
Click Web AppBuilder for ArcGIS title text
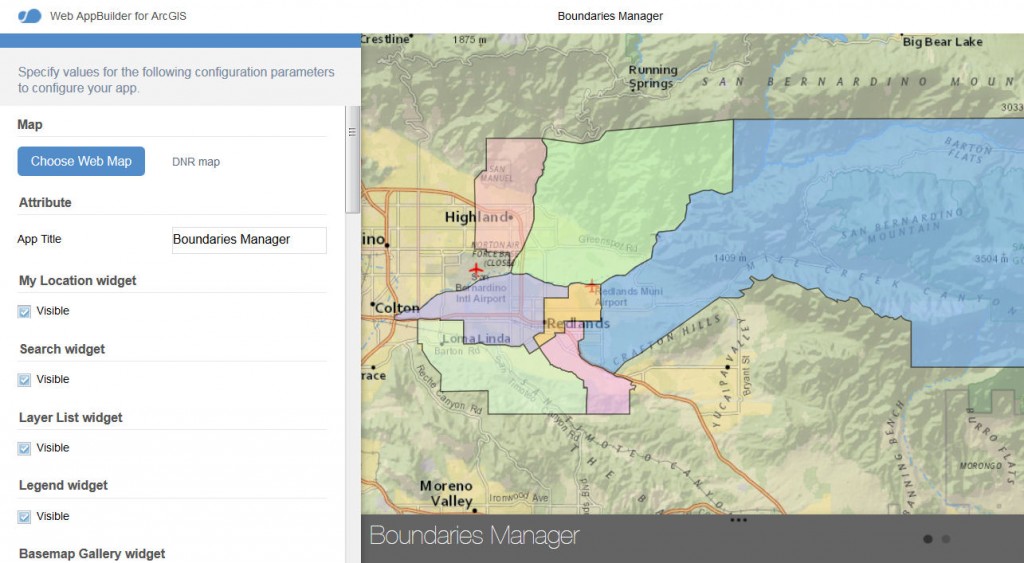click(118, 16)
